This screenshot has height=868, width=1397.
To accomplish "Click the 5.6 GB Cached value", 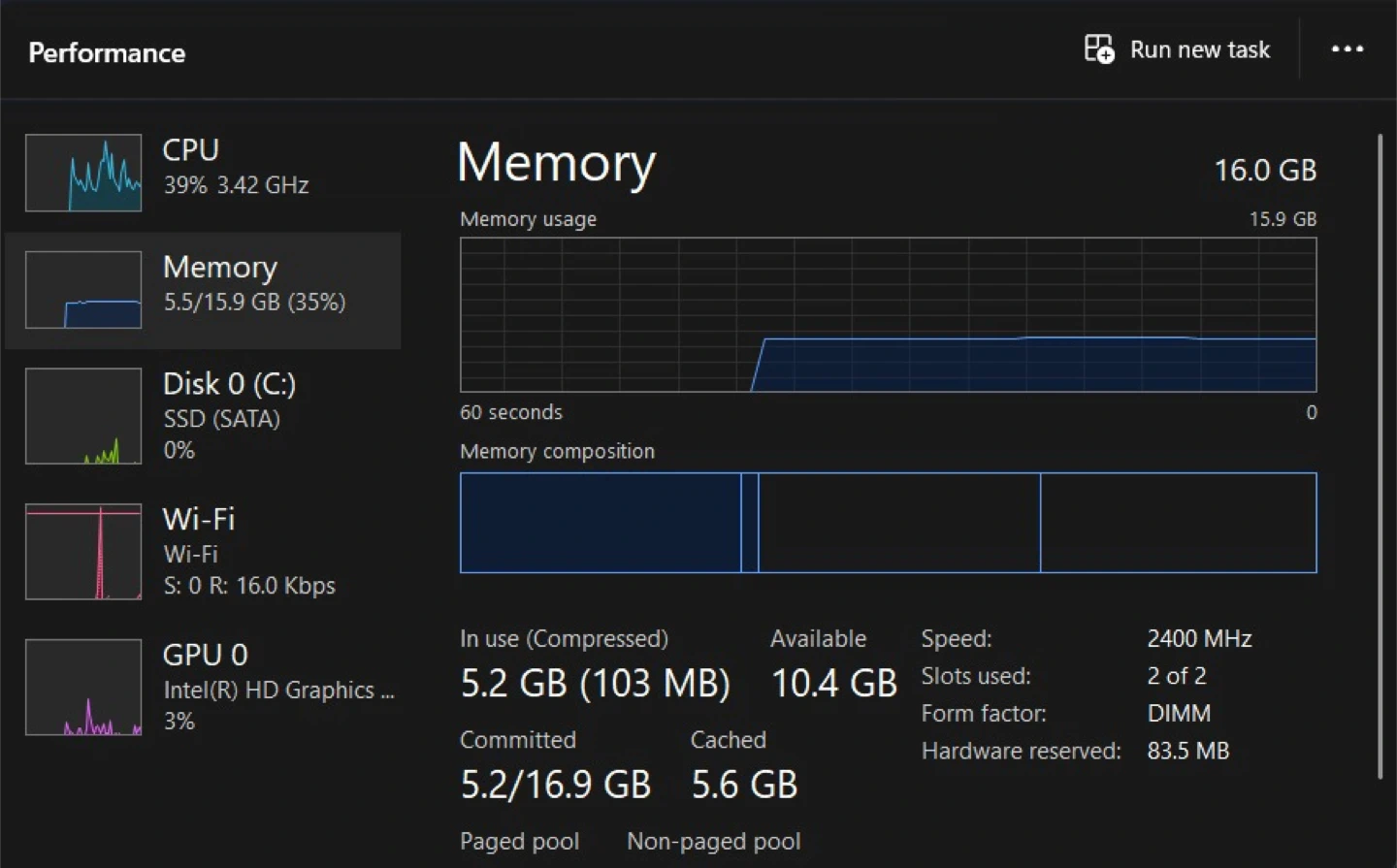I will (744, 785).
